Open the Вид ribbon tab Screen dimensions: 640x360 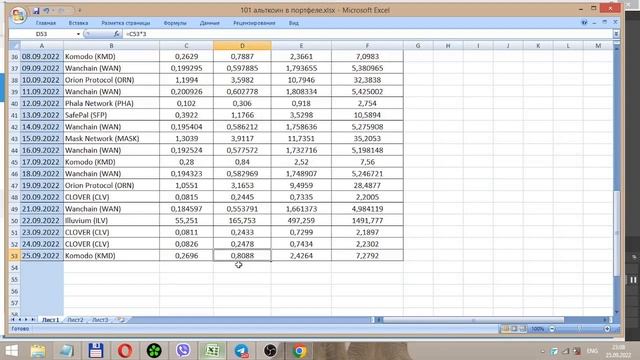coord(294,23)
